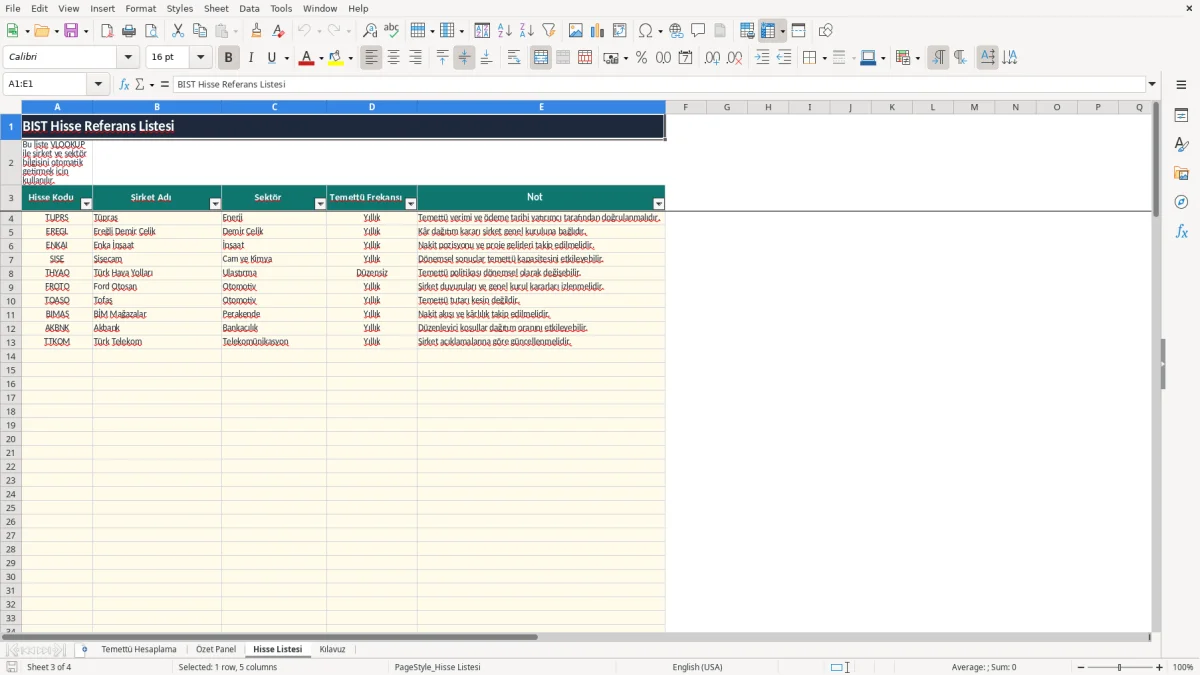Switch to Özet Panel sheet tab
The height and width of the screenshot is (675, 1200).
tap(216, 650)
